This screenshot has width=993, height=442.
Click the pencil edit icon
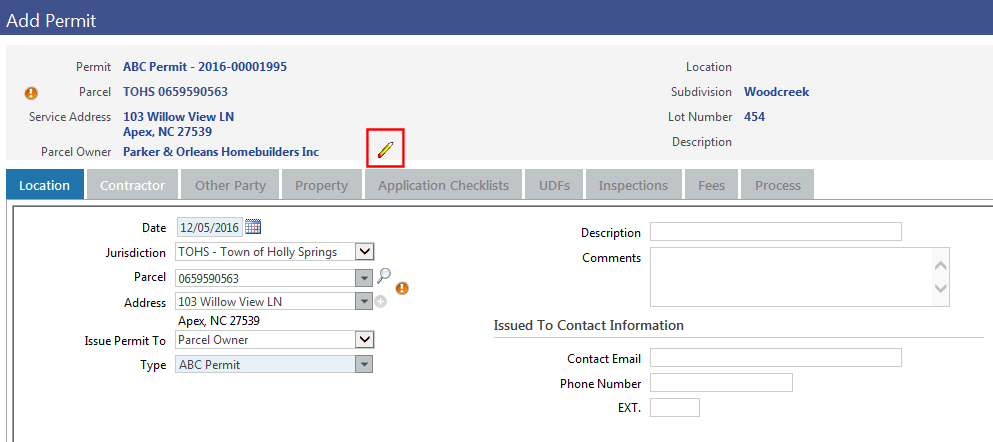pos(385,149)
